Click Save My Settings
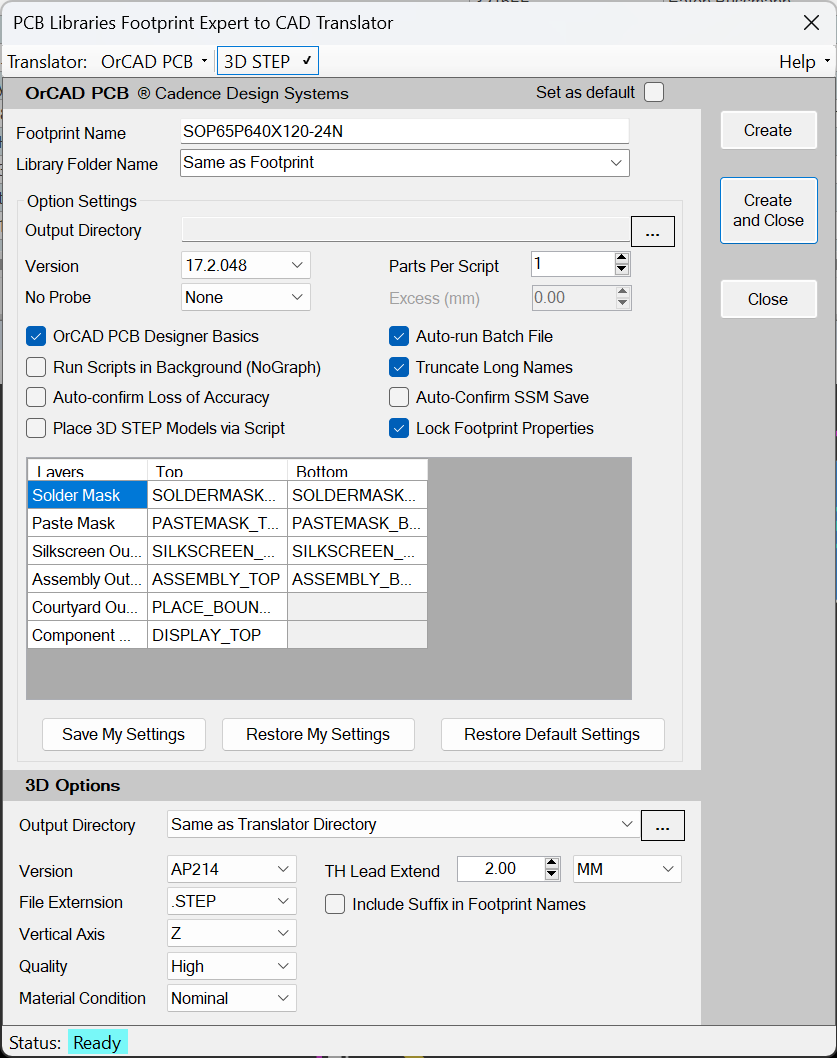The image size is (837, 1058). click(124, 734)
